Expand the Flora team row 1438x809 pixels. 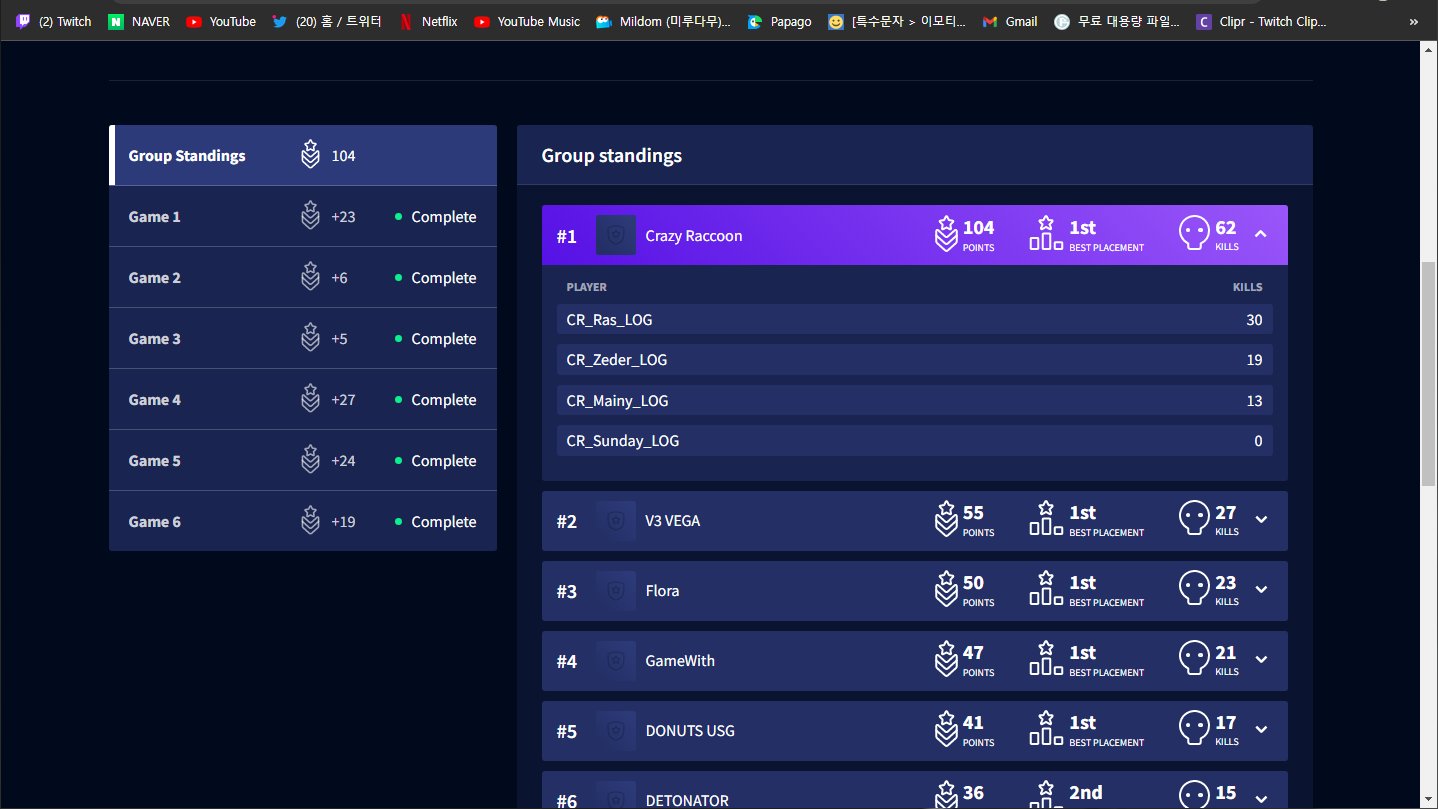coord(1261,589)
